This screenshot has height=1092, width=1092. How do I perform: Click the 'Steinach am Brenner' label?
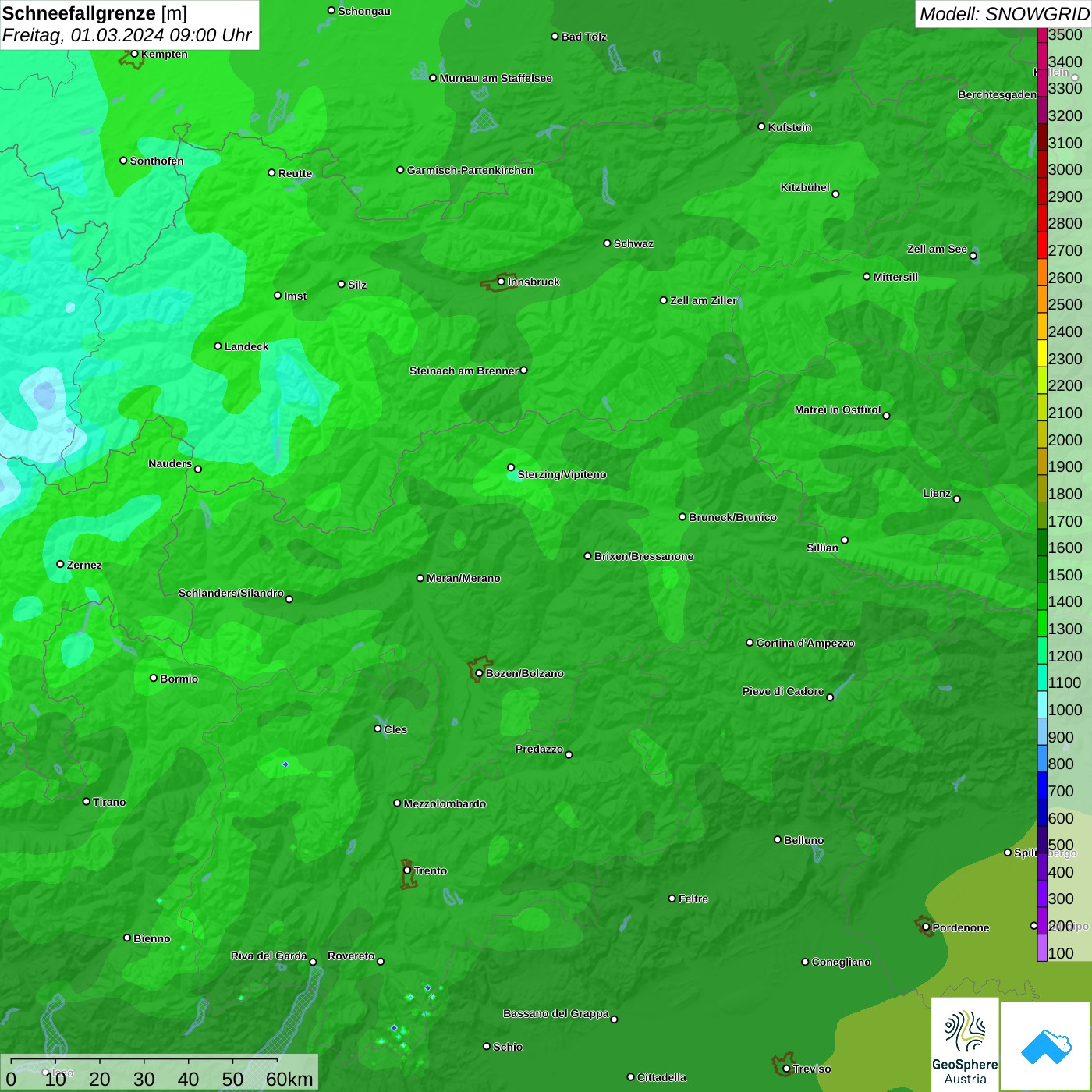coord(464,370)
